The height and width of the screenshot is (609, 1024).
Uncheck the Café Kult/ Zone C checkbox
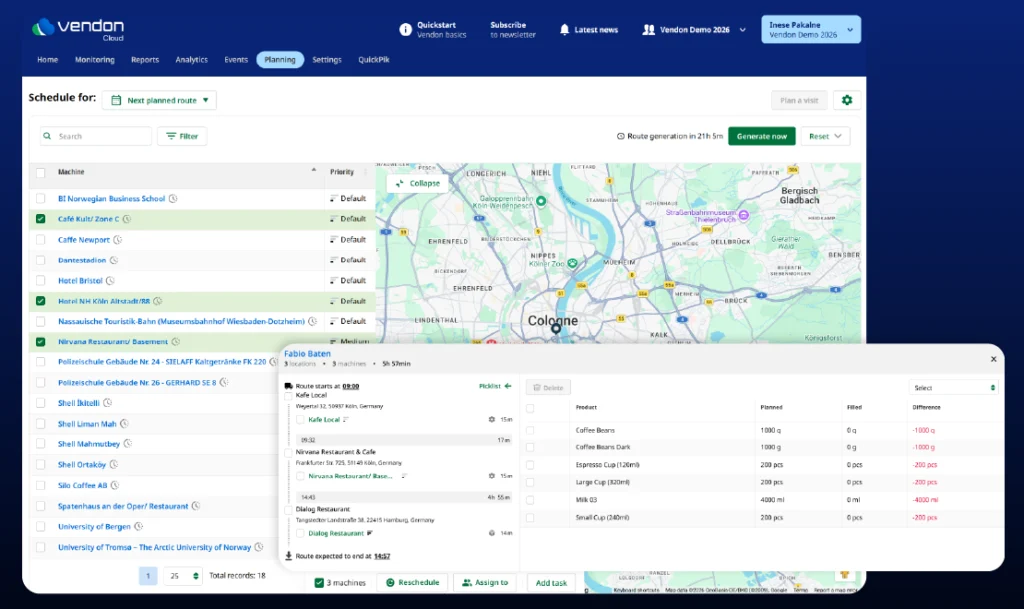[x=40, y=219]
